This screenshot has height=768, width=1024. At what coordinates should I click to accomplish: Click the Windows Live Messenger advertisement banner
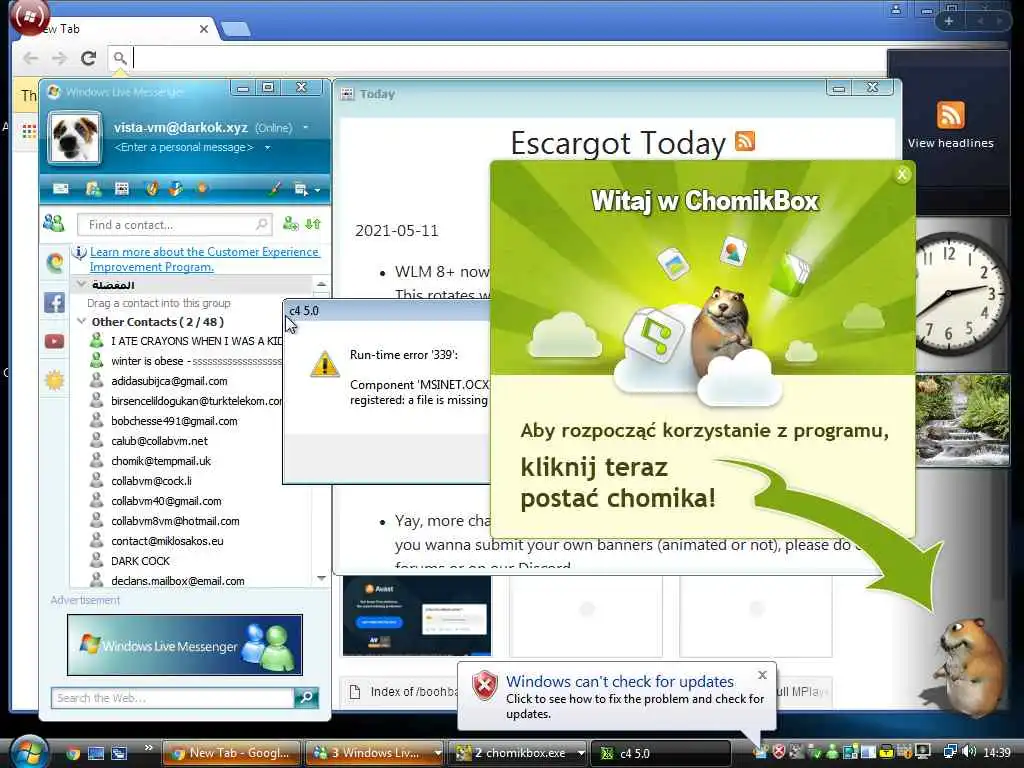coord(185,645)
